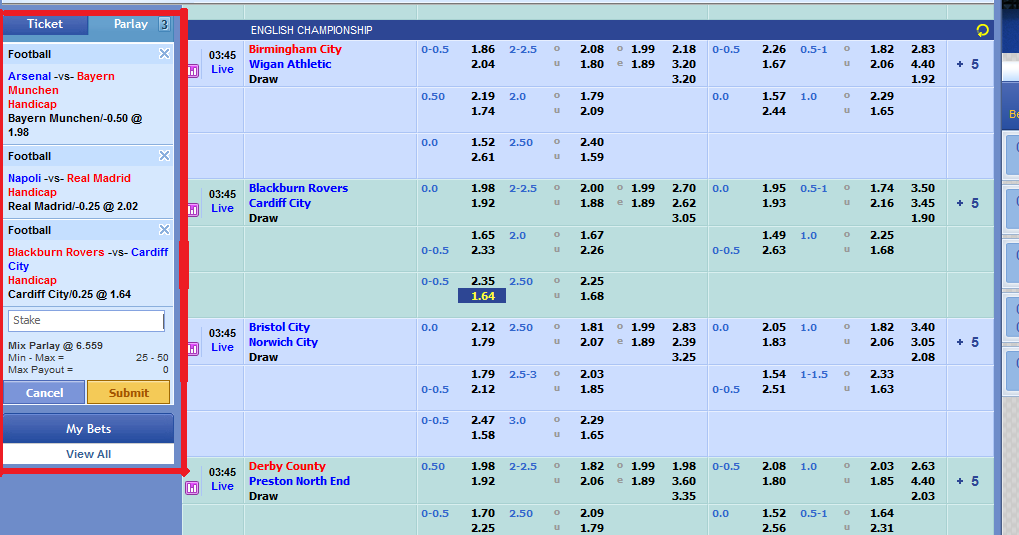This screenshot has width=1019, height=535.
Task: Open Bristol City team link
Action: 279,328
